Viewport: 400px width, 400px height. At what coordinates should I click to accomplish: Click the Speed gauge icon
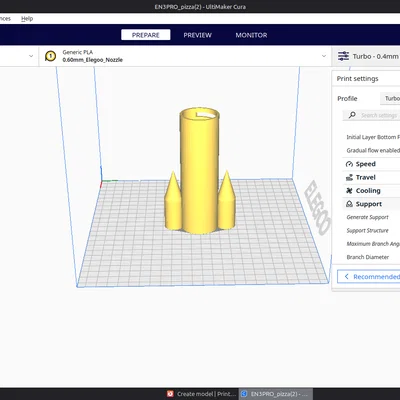pyautogui.click(x=349, y=164)
